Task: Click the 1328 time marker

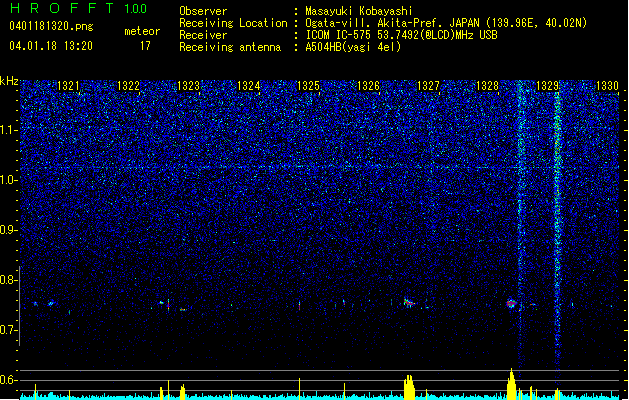Action: coord(487,86)
